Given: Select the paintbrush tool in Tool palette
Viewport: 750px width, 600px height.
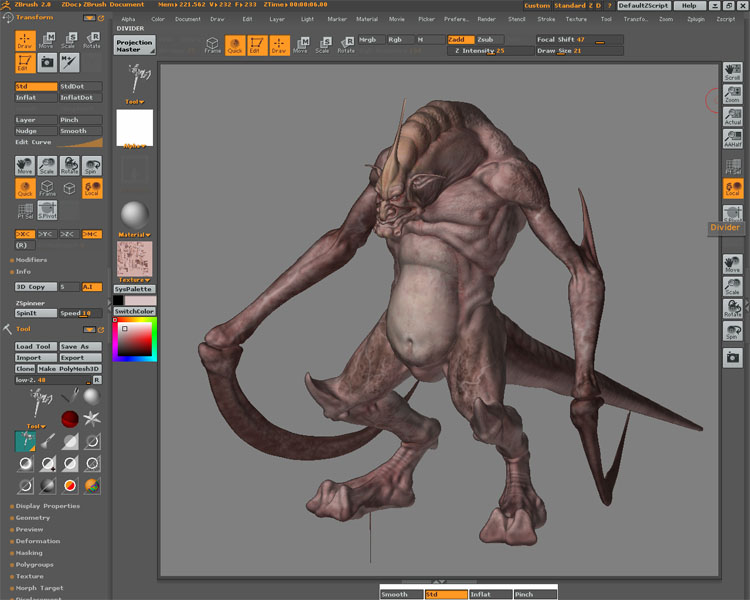Looking at the screenshot, I should point(47,441).
